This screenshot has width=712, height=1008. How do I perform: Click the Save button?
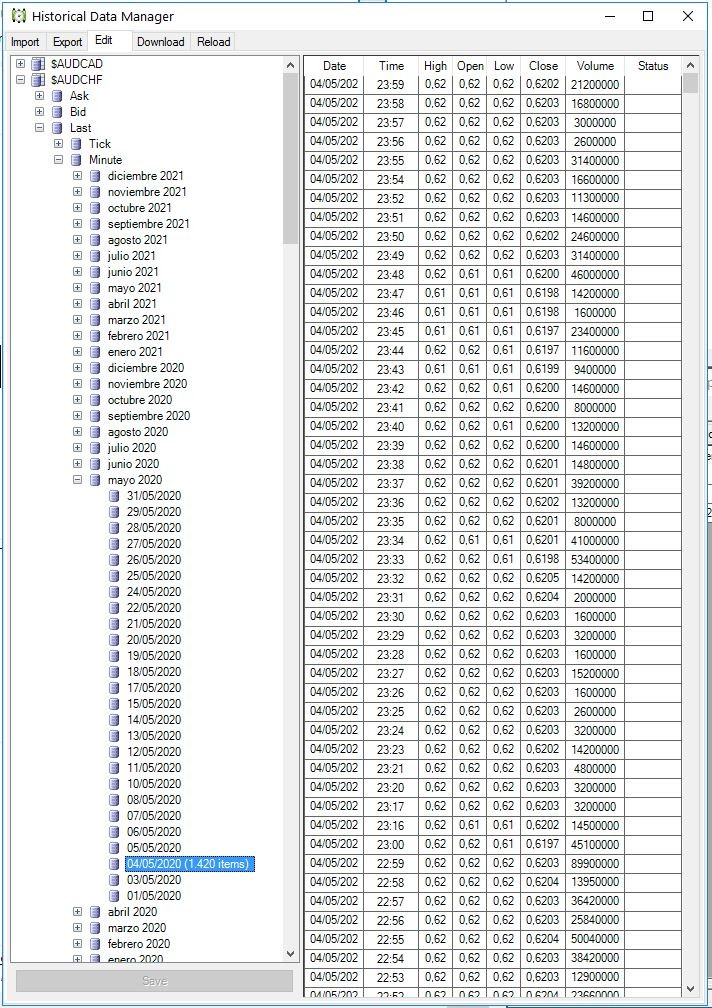coord(154,981)
